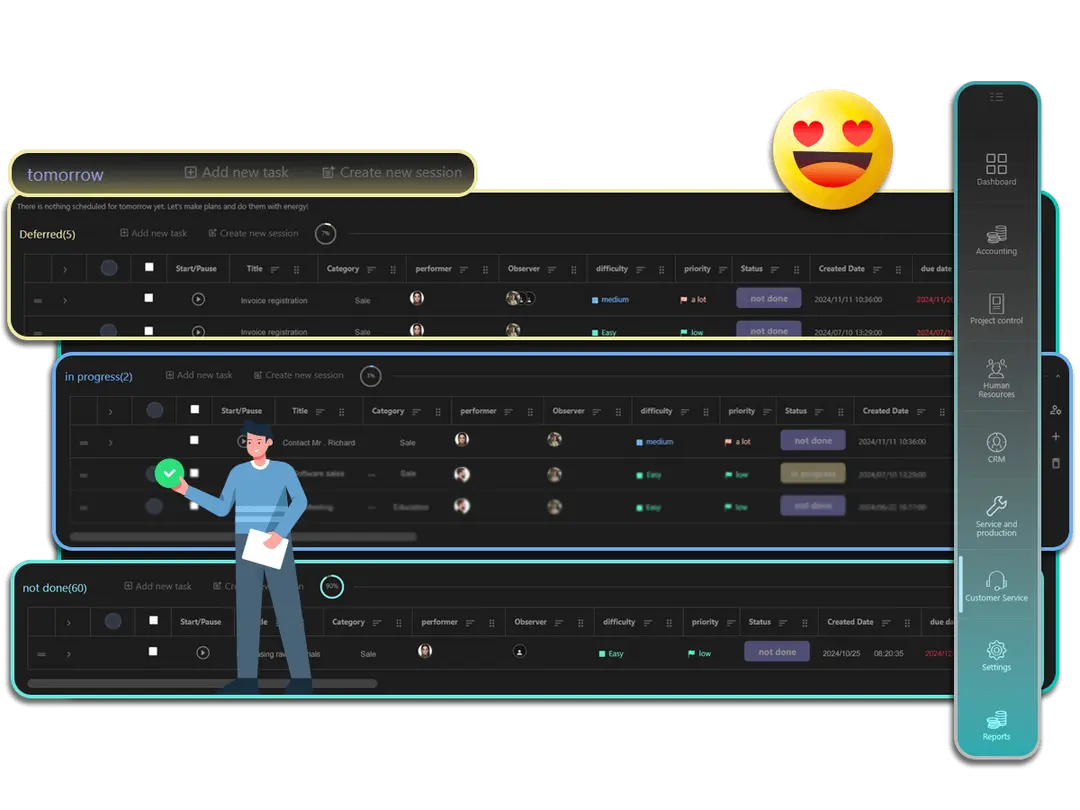This screenshot has height=810, width=1080.
Task: Expand the Contact Mr. Richard row chevron
Action: tap(110, 442)
